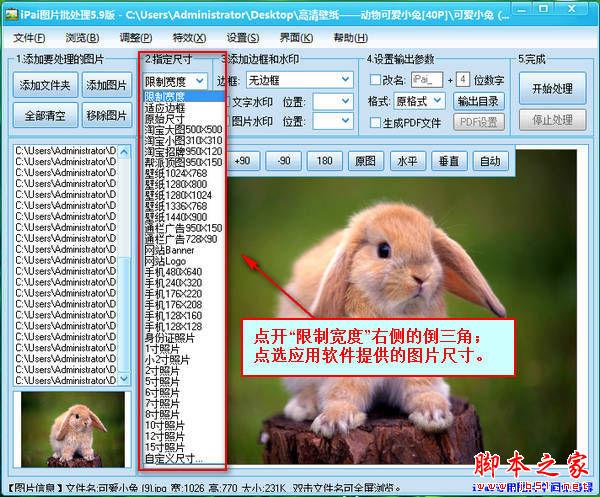This screenshot has width=600, height=497.
Task: Select 15寸照片 option
Action: [x=183, y=447]
